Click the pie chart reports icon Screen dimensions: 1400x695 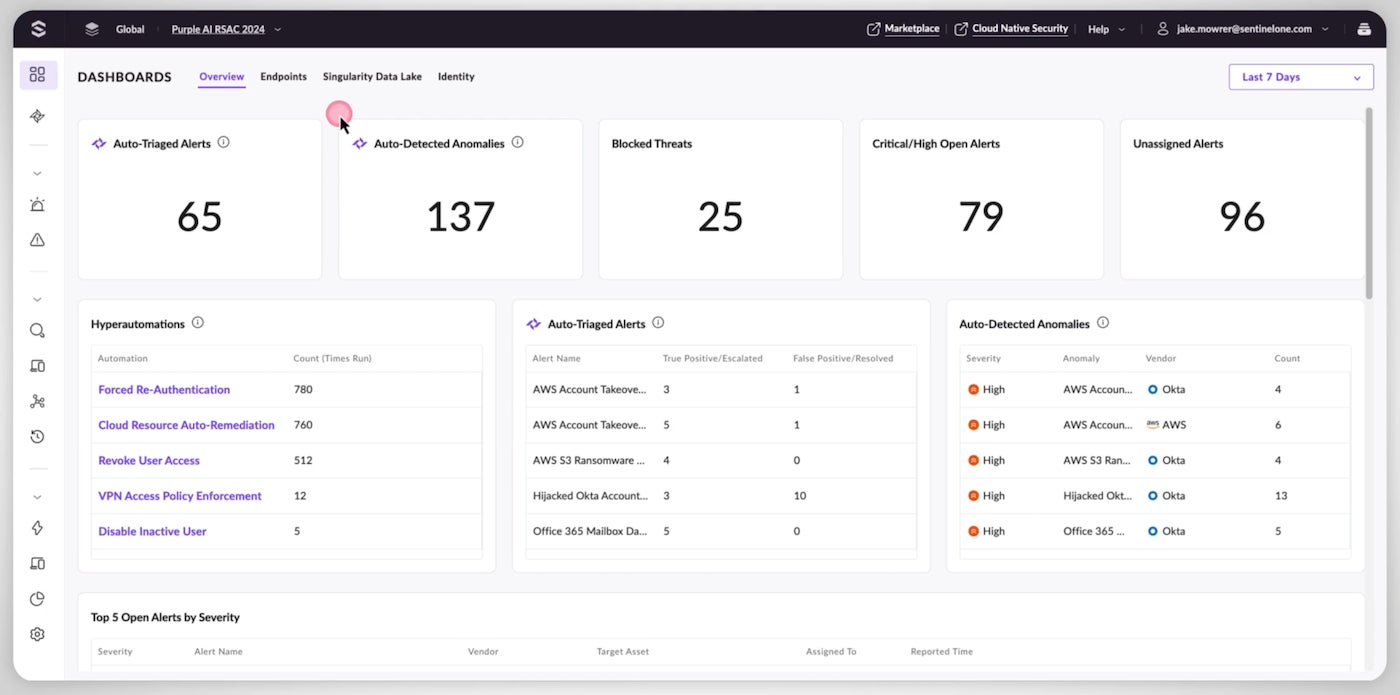(x=37, y=599)
